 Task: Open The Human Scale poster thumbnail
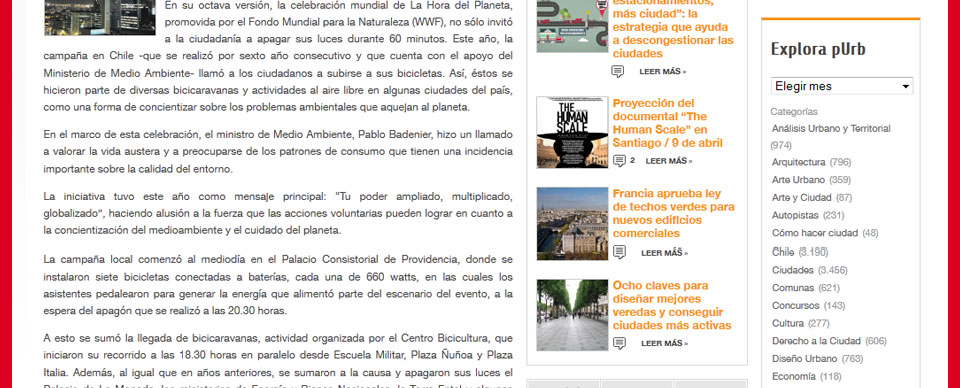pos(572,132)
